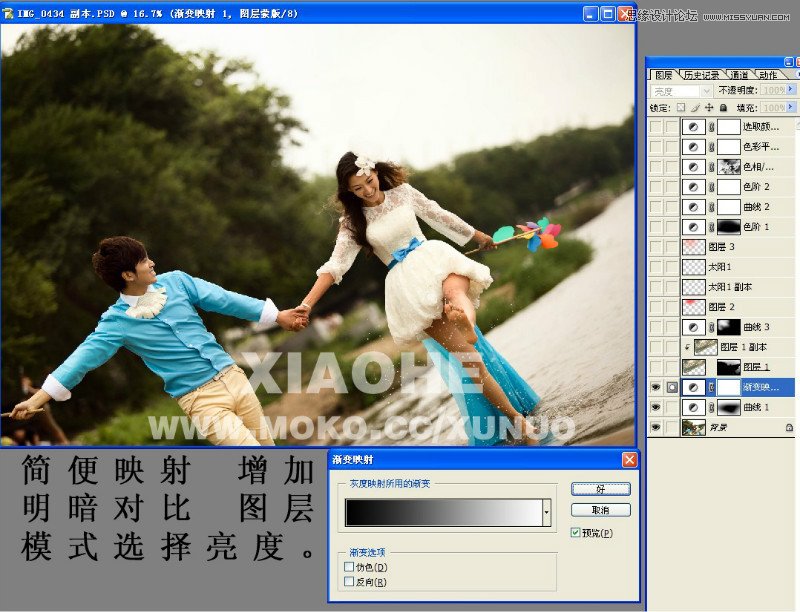Image resolution: width=800 pixels, height=612 pixels.
Task: Select the 色相 layer mask thumbnail
Action: click(729, 167)
